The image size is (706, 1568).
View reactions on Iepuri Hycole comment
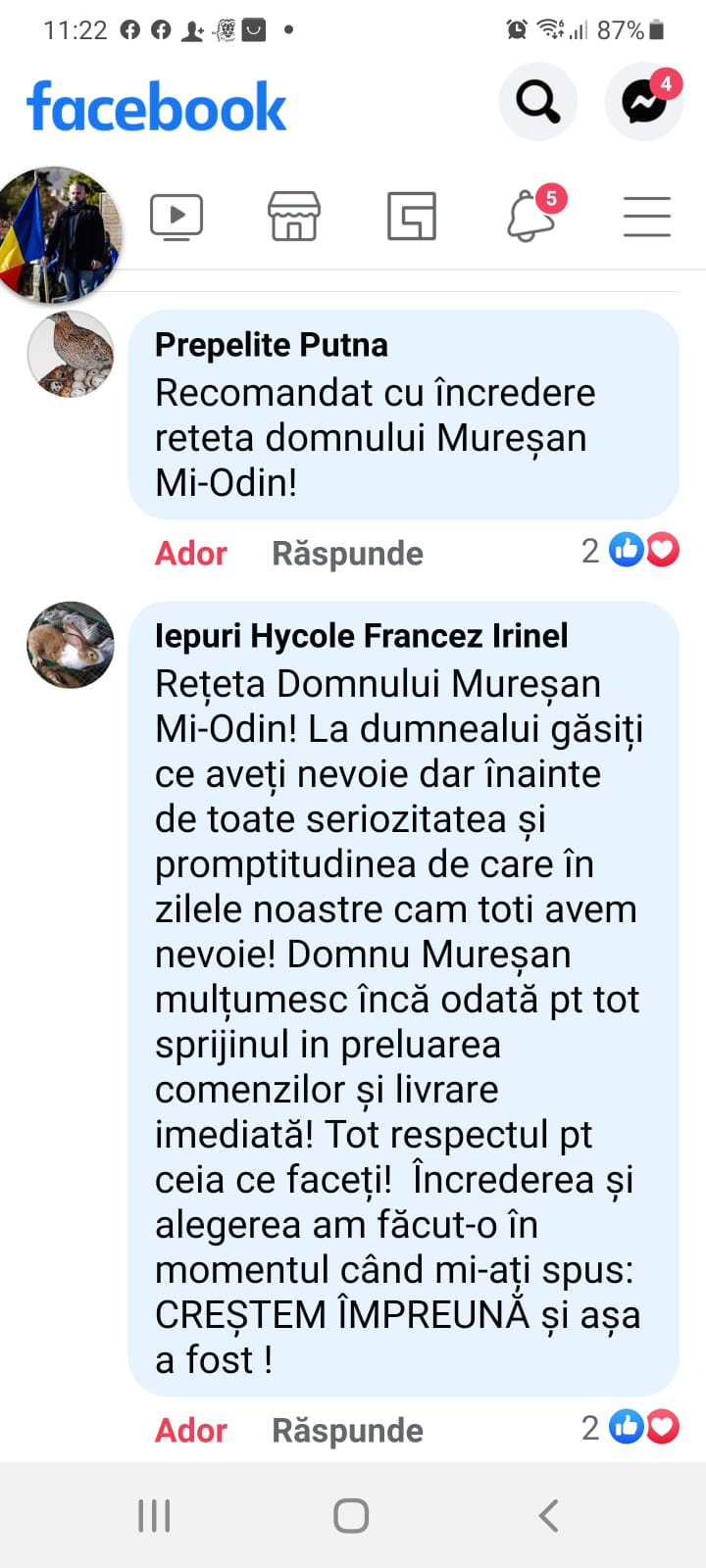pos(630,1428)
